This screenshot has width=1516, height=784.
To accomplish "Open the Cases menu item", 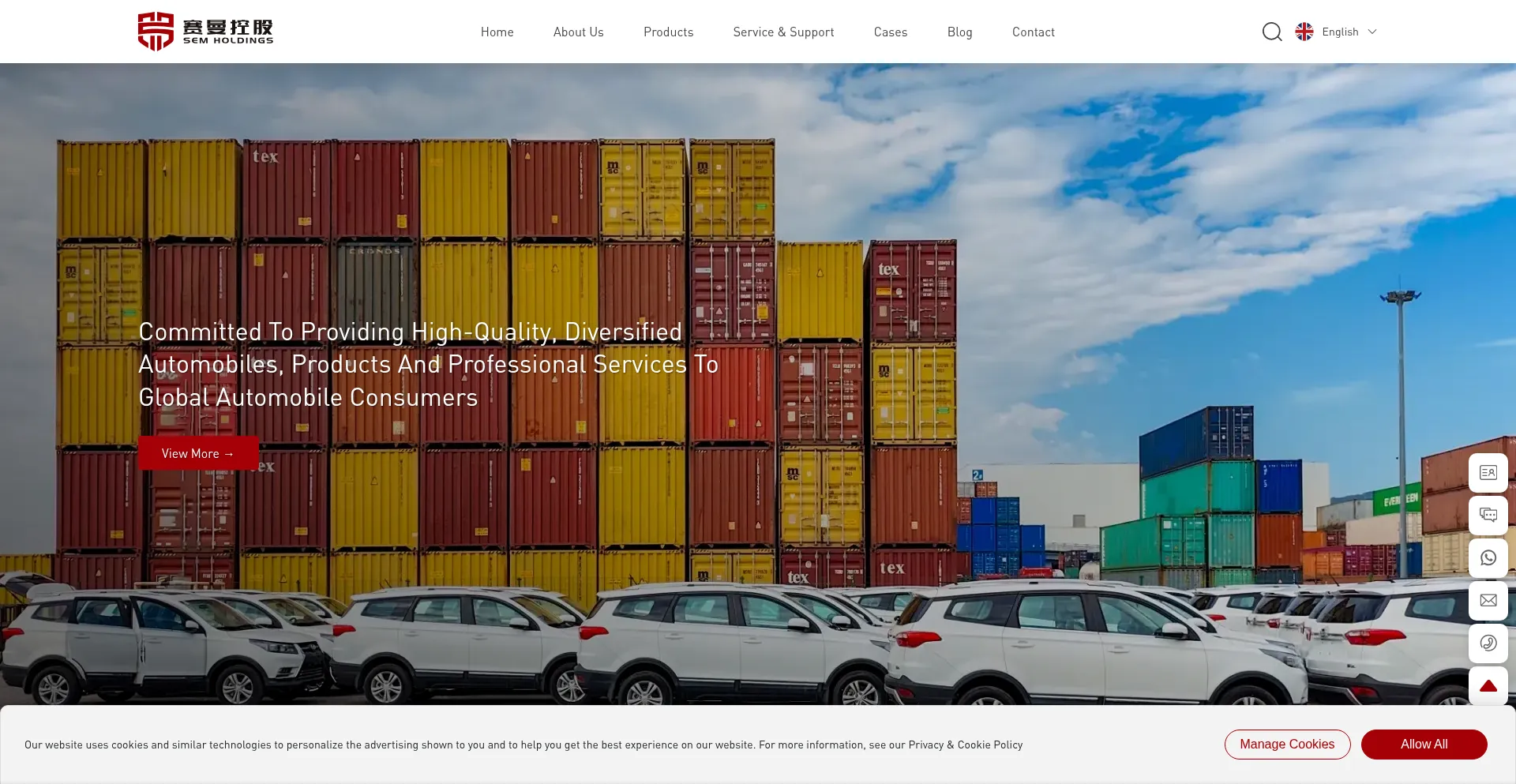I will point(891,32).
